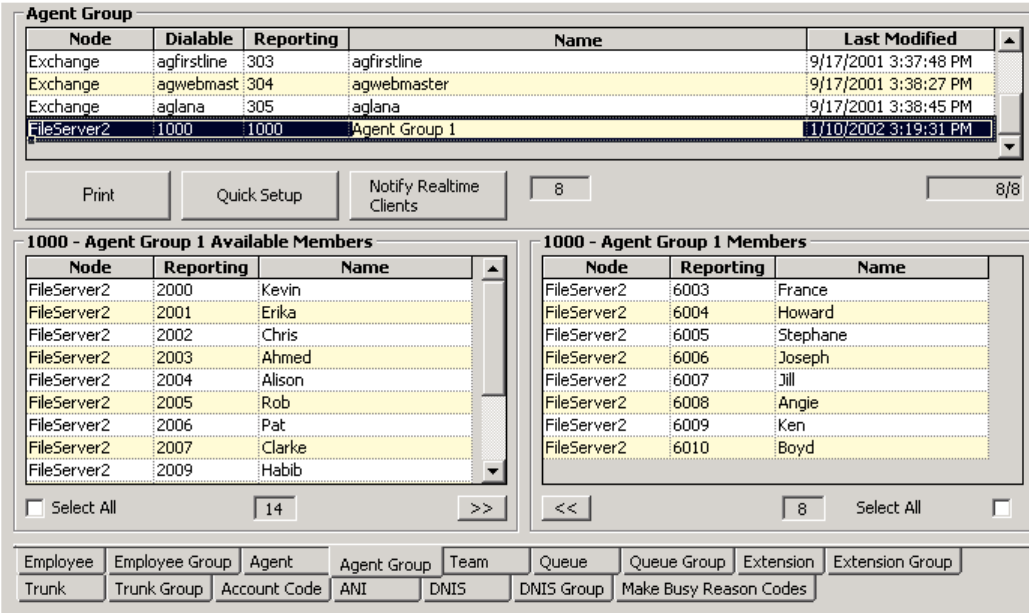Open the ANI tab
Viewport: 1029px width, 613px height.
coord(375,589)
